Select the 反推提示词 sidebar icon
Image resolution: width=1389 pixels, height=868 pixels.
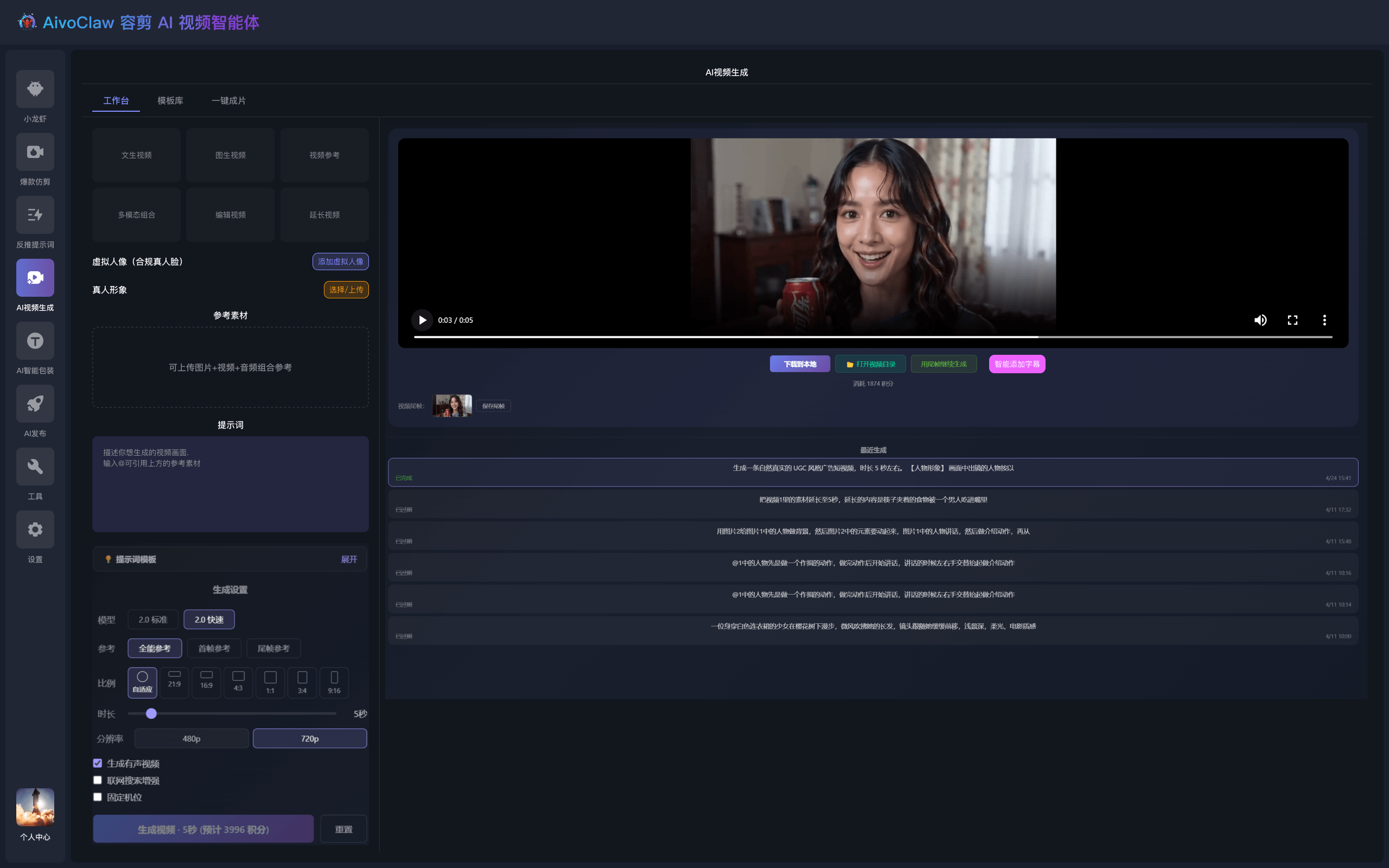pyautogui.click(x=35, y=215)
